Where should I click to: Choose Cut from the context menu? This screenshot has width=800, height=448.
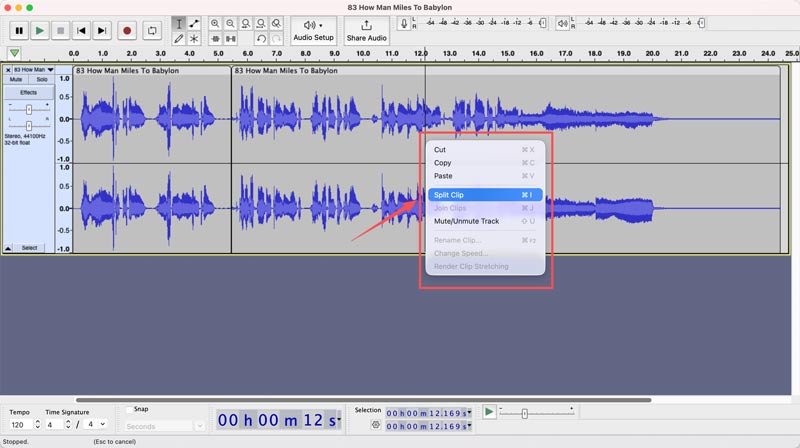484,150
